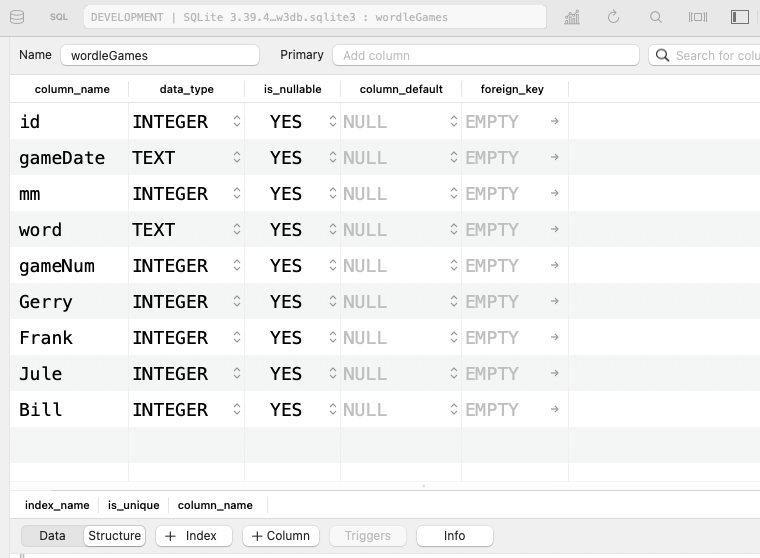
Task: Click the Primary key column field
Action: click(x=485, y=56)
